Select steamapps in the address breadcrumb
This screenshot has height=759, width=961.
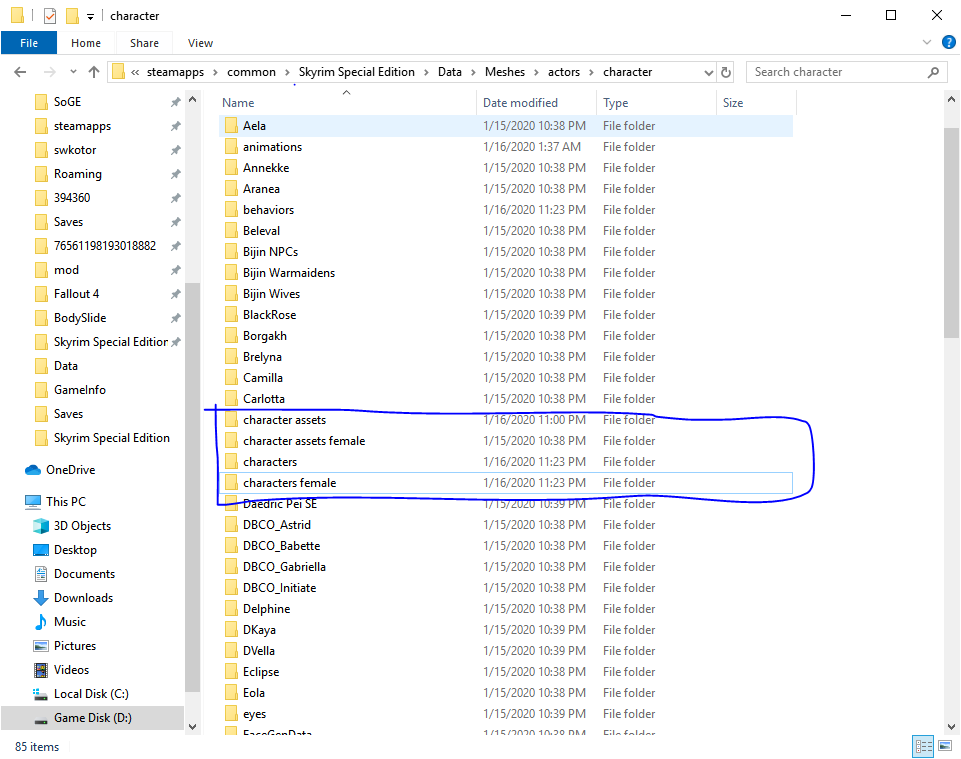(x=175, y=72)
